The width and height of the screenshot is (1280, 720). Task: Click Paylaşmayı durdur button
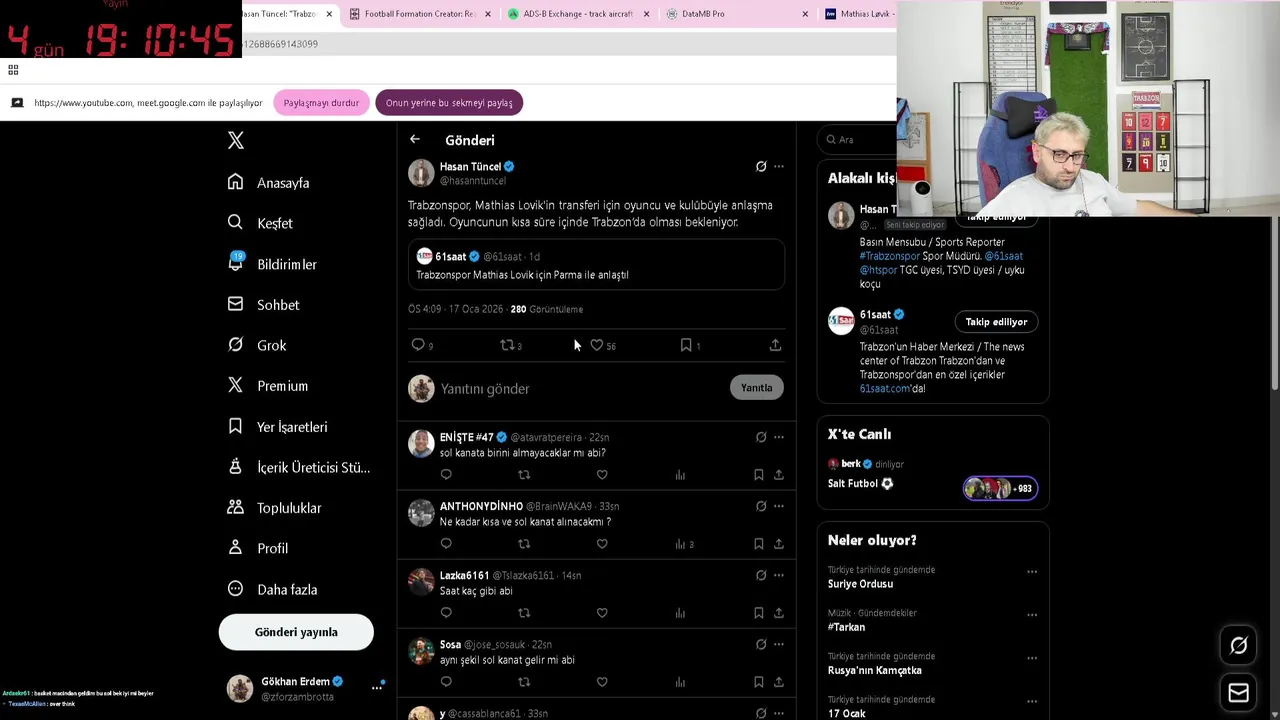(x=321, y=103)
